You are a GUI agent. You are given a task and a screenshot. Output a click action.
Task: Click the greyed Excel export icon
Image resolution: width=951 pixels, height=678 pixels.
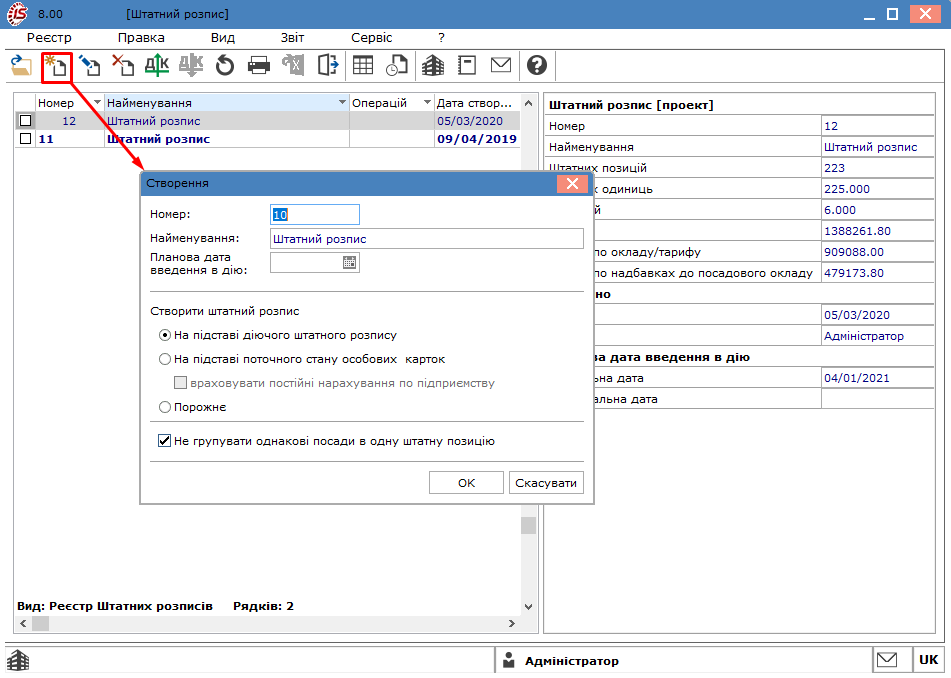point(294,65)
